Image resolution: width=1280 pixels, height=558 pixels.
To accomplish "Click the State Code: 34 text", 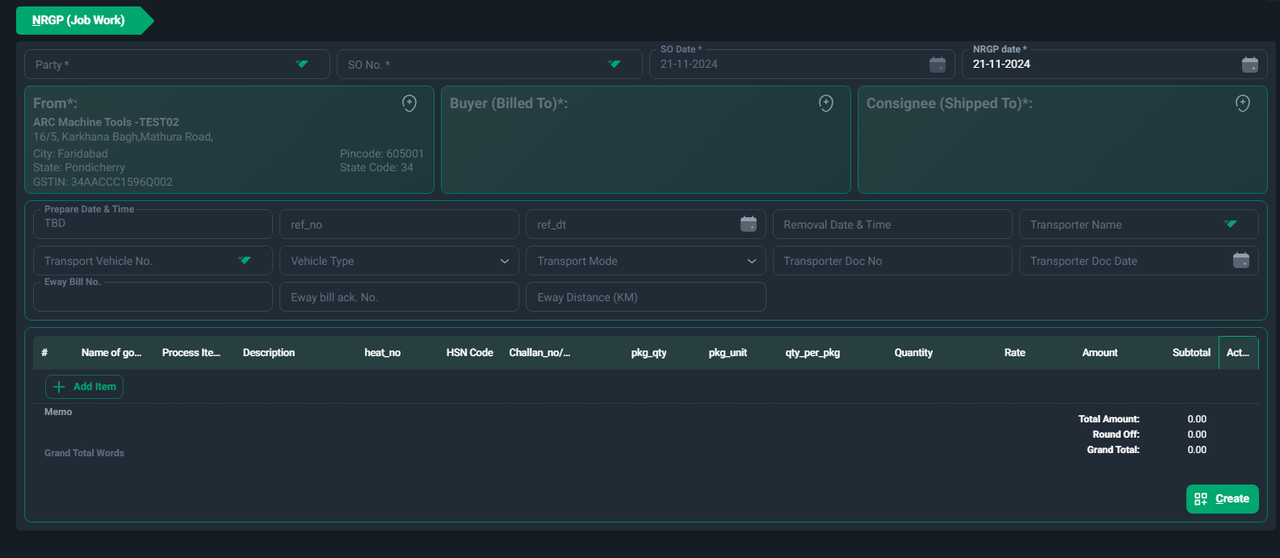I will [377, 168].
